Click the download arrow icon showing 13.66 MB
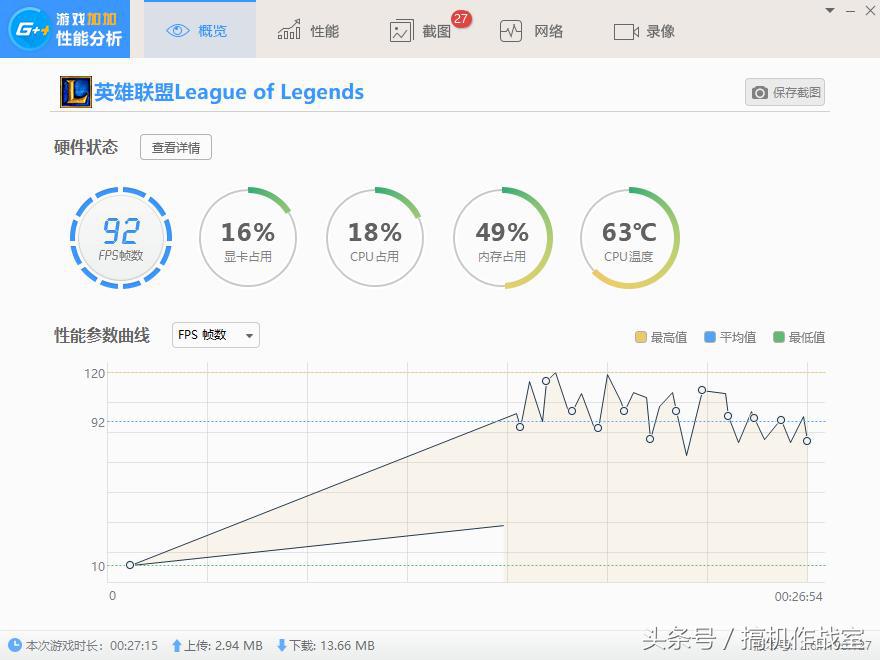The width and height of the screenshot is (880, 660). point(284,646)
